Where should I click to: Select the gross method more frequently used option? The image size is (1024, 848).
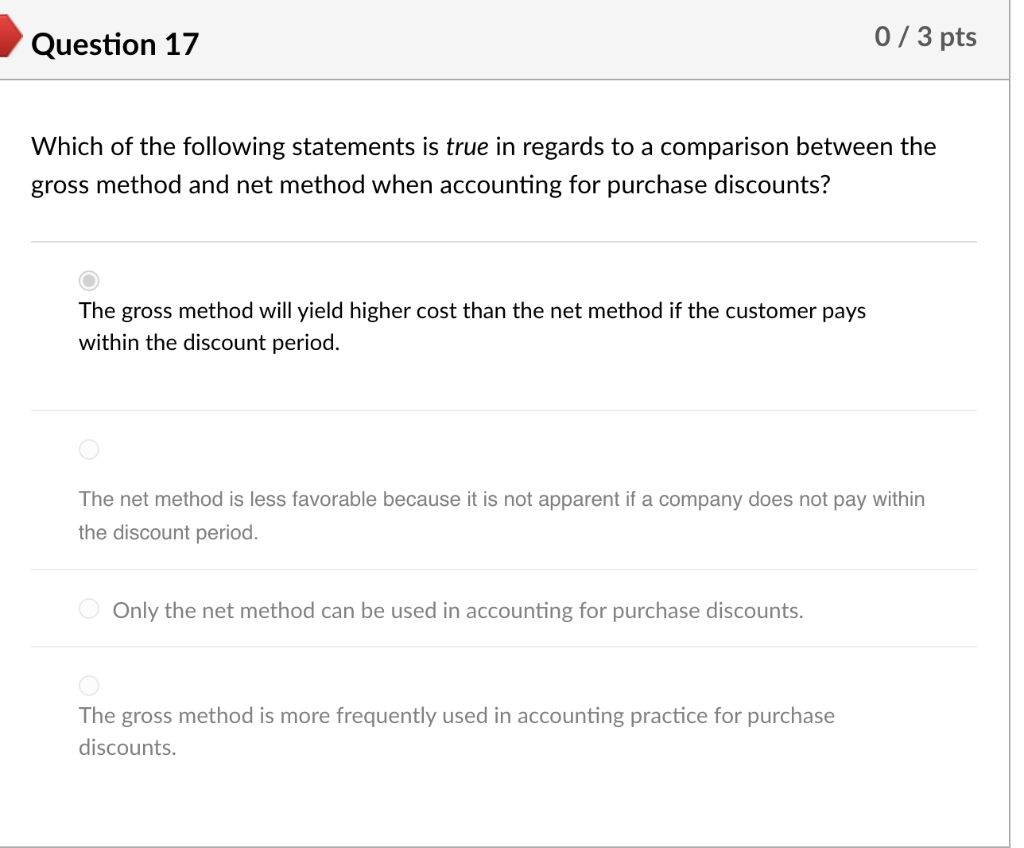pyautogui.click(x=88, y=685)
